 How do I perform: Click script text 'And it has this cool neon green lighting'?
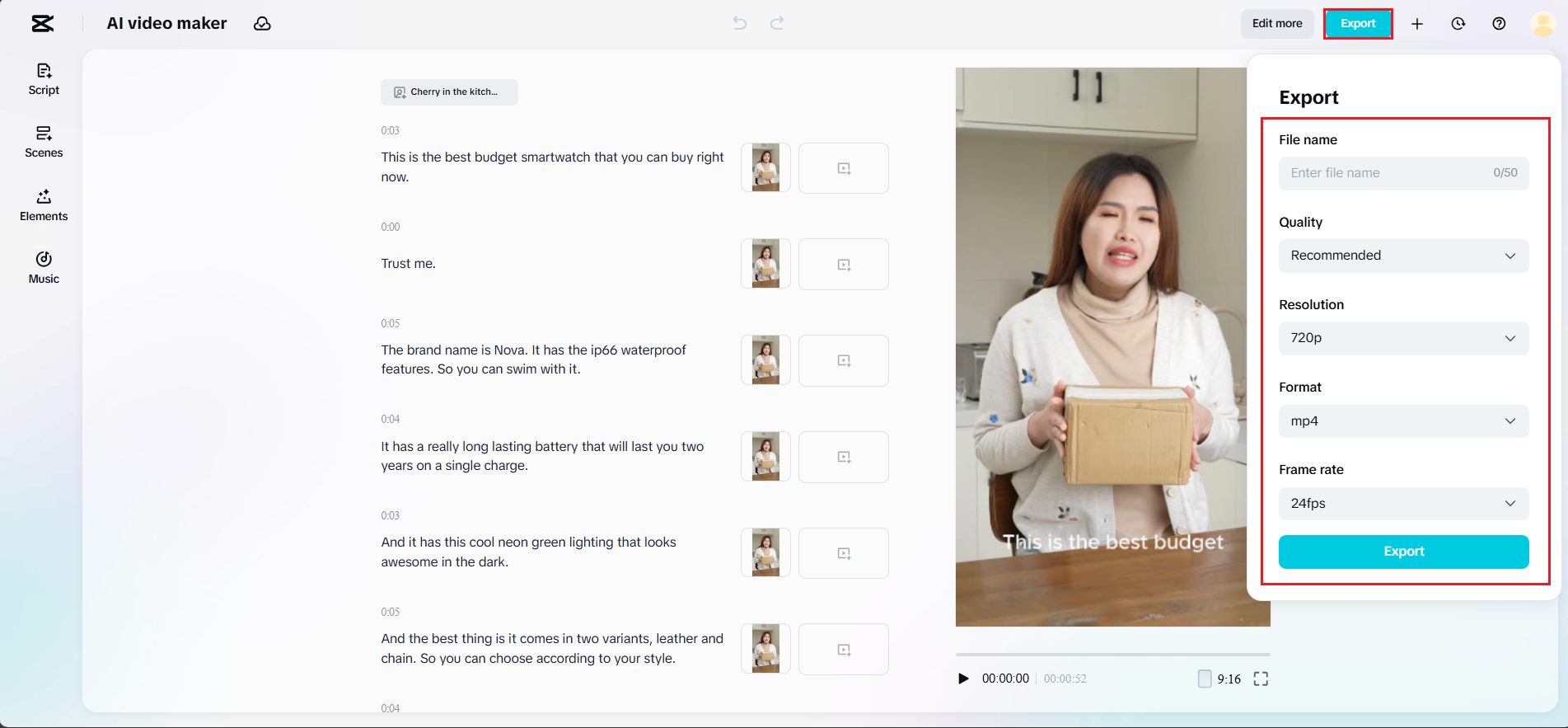(528, 552)
